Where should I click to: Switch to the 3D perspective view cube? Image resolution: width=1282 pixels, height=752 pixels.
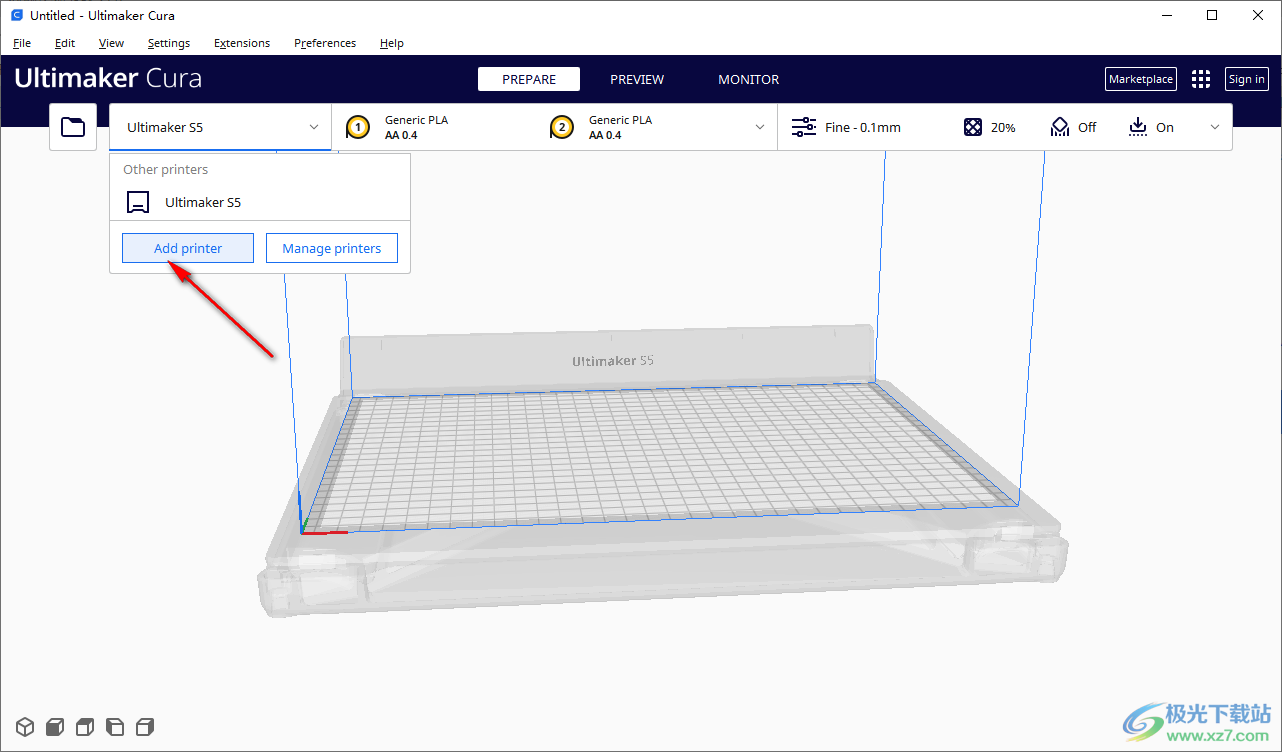pyautogui.click(x=25, y=726)
